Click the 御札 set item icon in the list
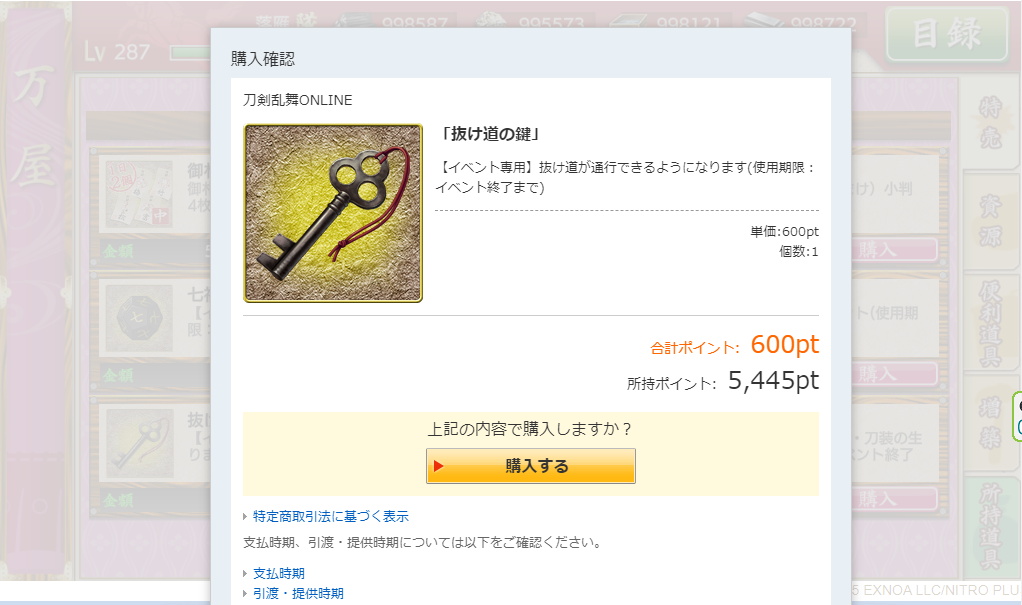This screenshot has height=605, width=1022. [139, 194]
